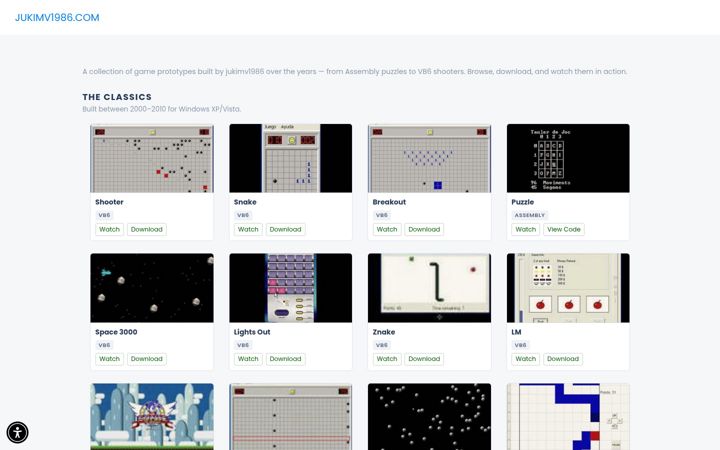This screenshot has width=720, height=450.
Task: Watch the Snake game video
Action: [x=248, y=229]
